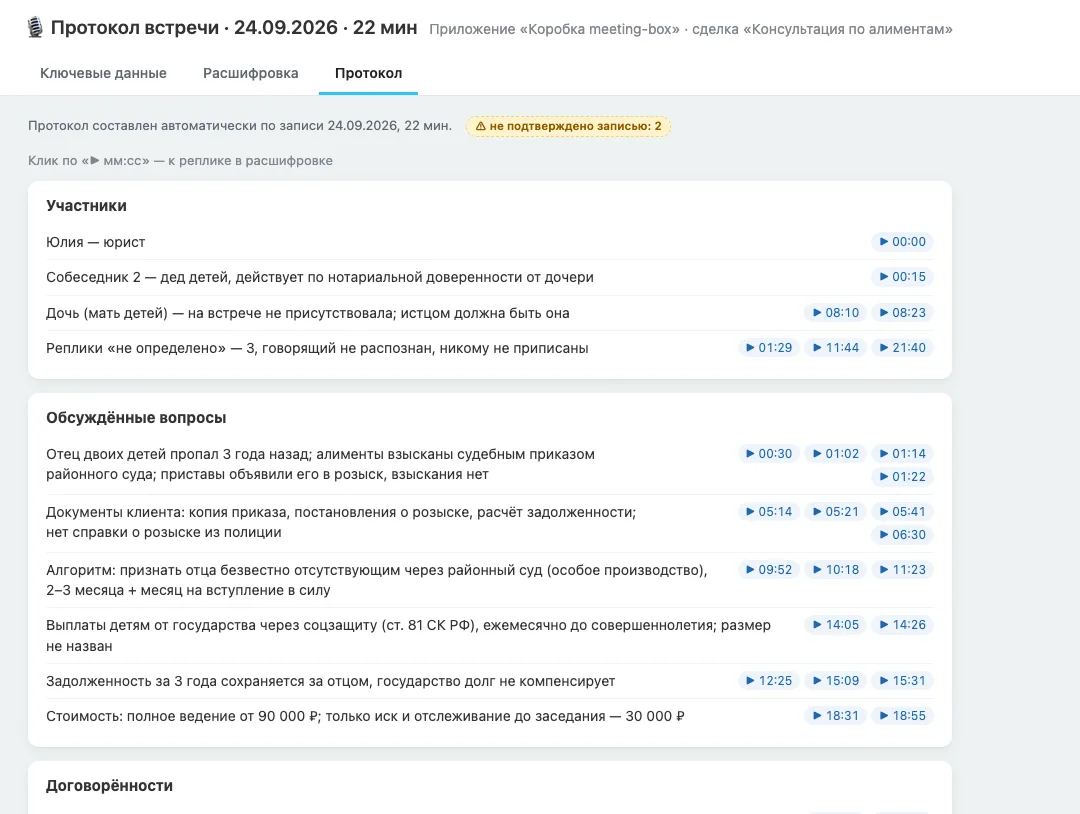Go to the 01:22 timestamp
This screenshot has height=814, width=1080.
click(902, 477)
